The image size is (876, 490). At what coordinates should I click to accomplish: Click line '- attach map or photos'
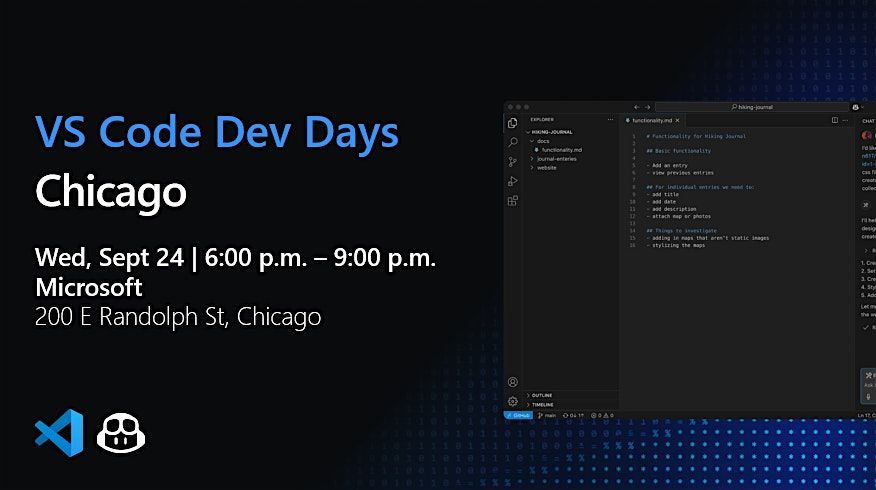tap(679, 216)
